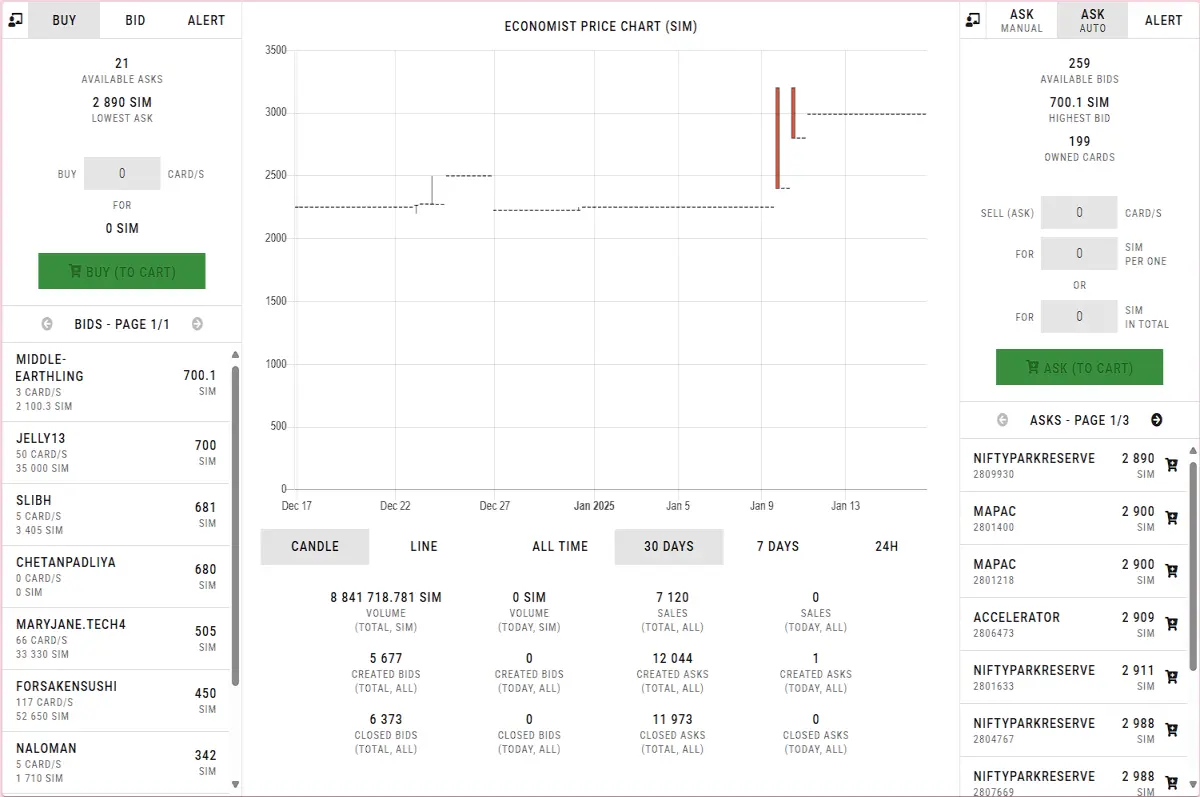Click the green BUY (TO CART) button

(x=122, y=271)
